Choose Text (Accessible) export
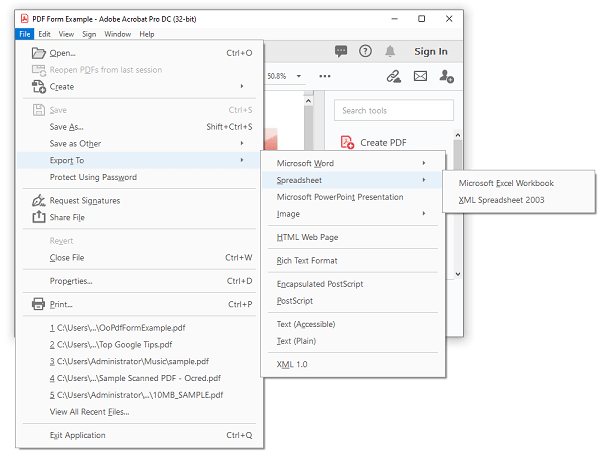 pos(353,324)
